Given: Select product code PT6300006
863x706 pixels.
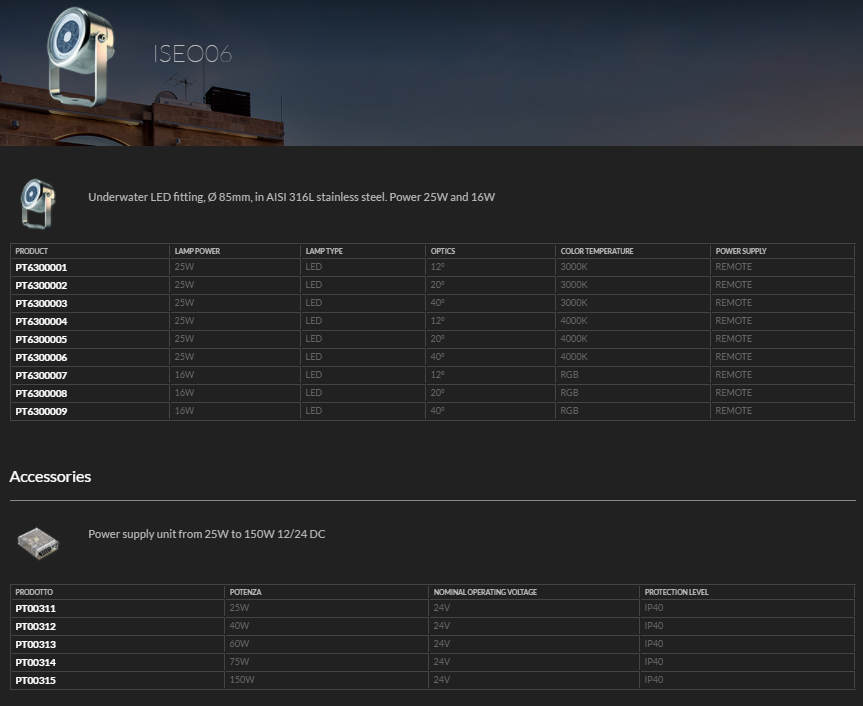Looking at the screenshot, I should click(41, 358).
